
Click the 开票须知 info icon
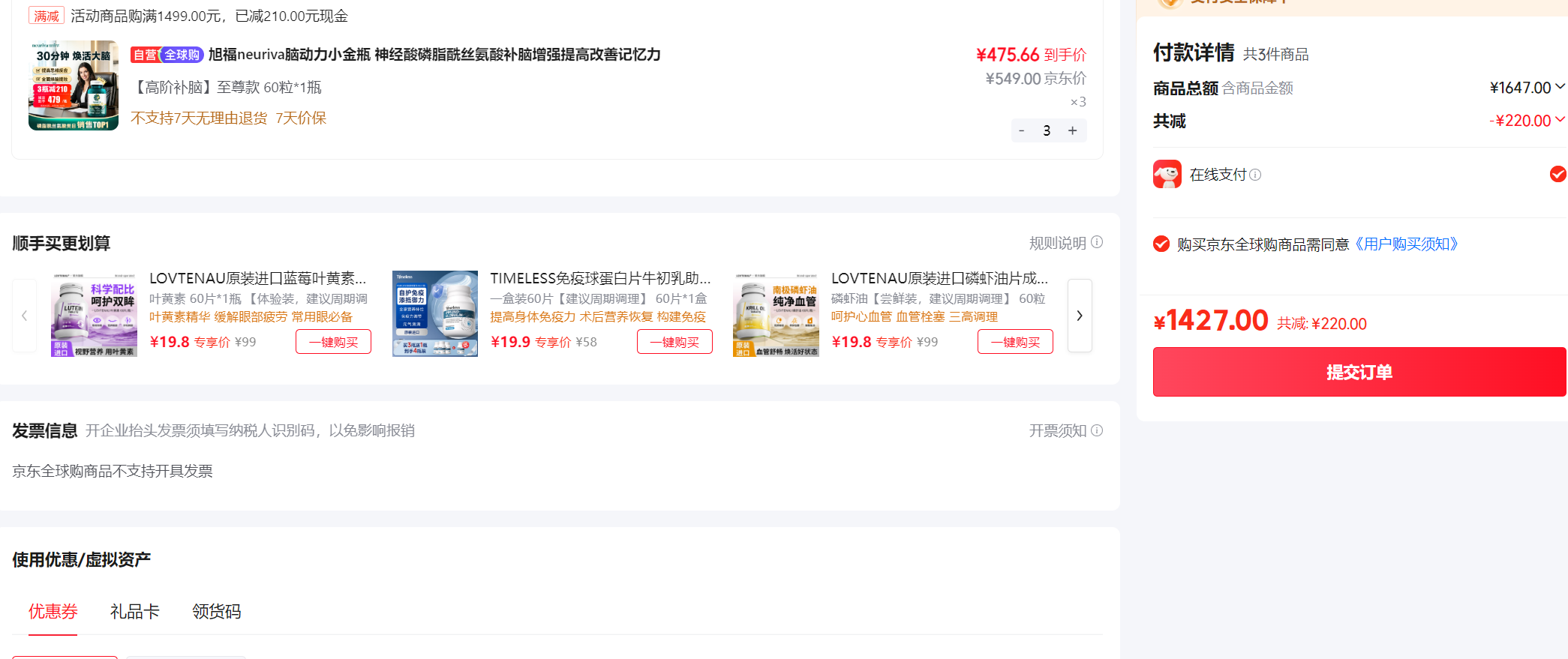[1097, 430]
